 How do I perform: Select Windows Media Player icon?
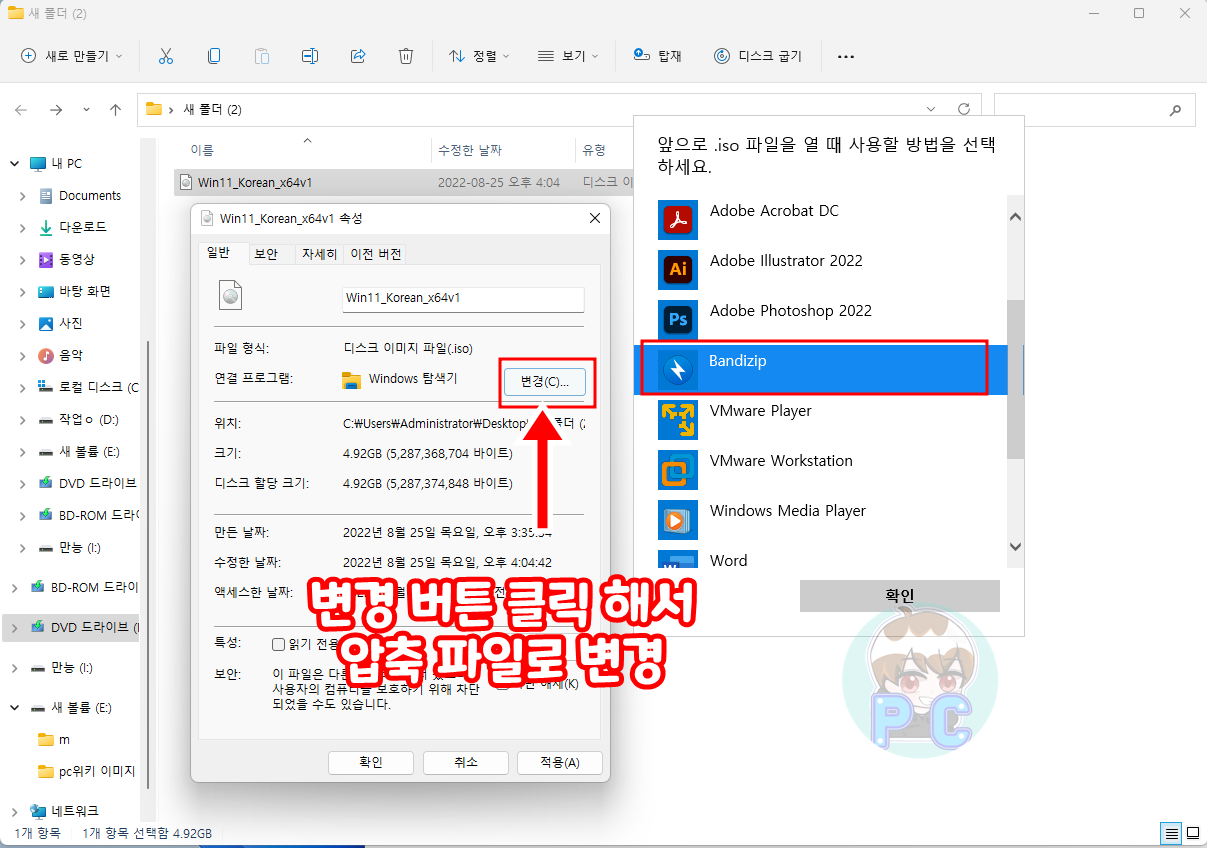[x=677, y=520]
